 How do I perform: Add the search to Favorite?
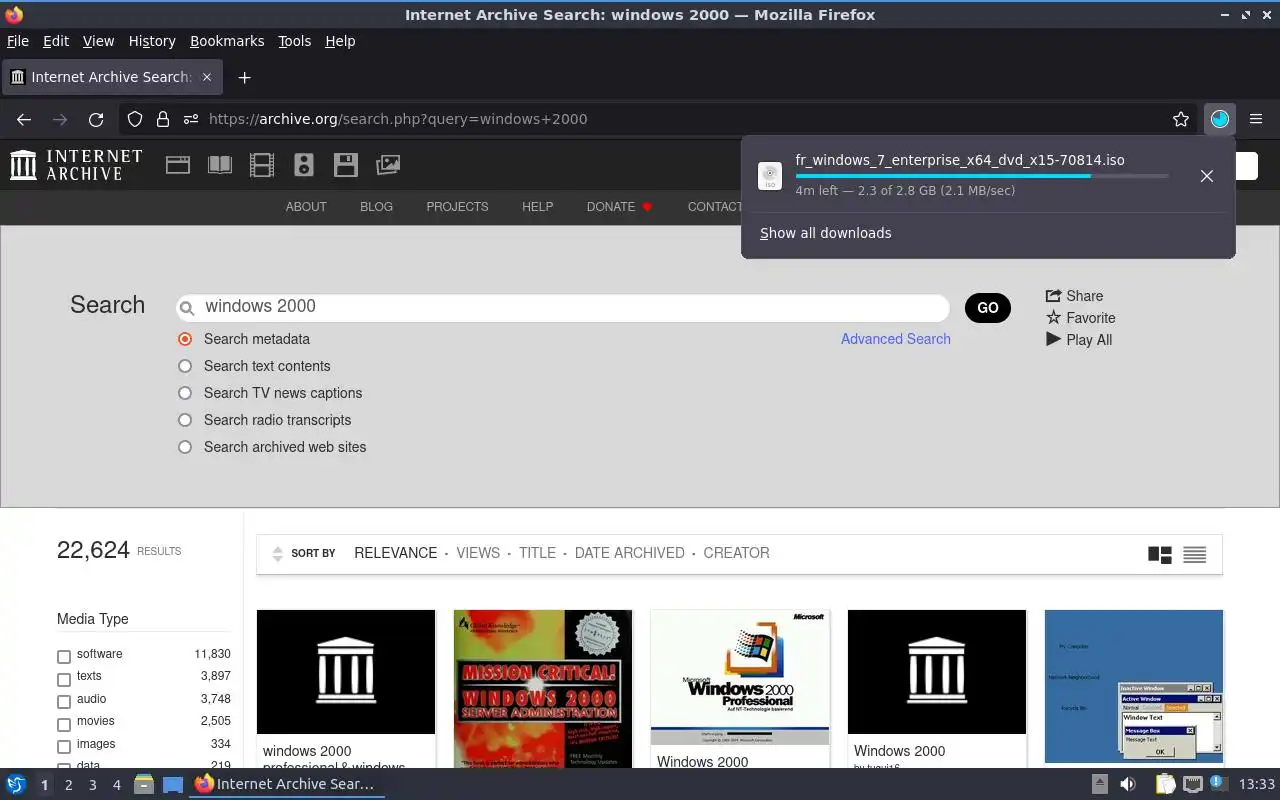[1080, 318]
